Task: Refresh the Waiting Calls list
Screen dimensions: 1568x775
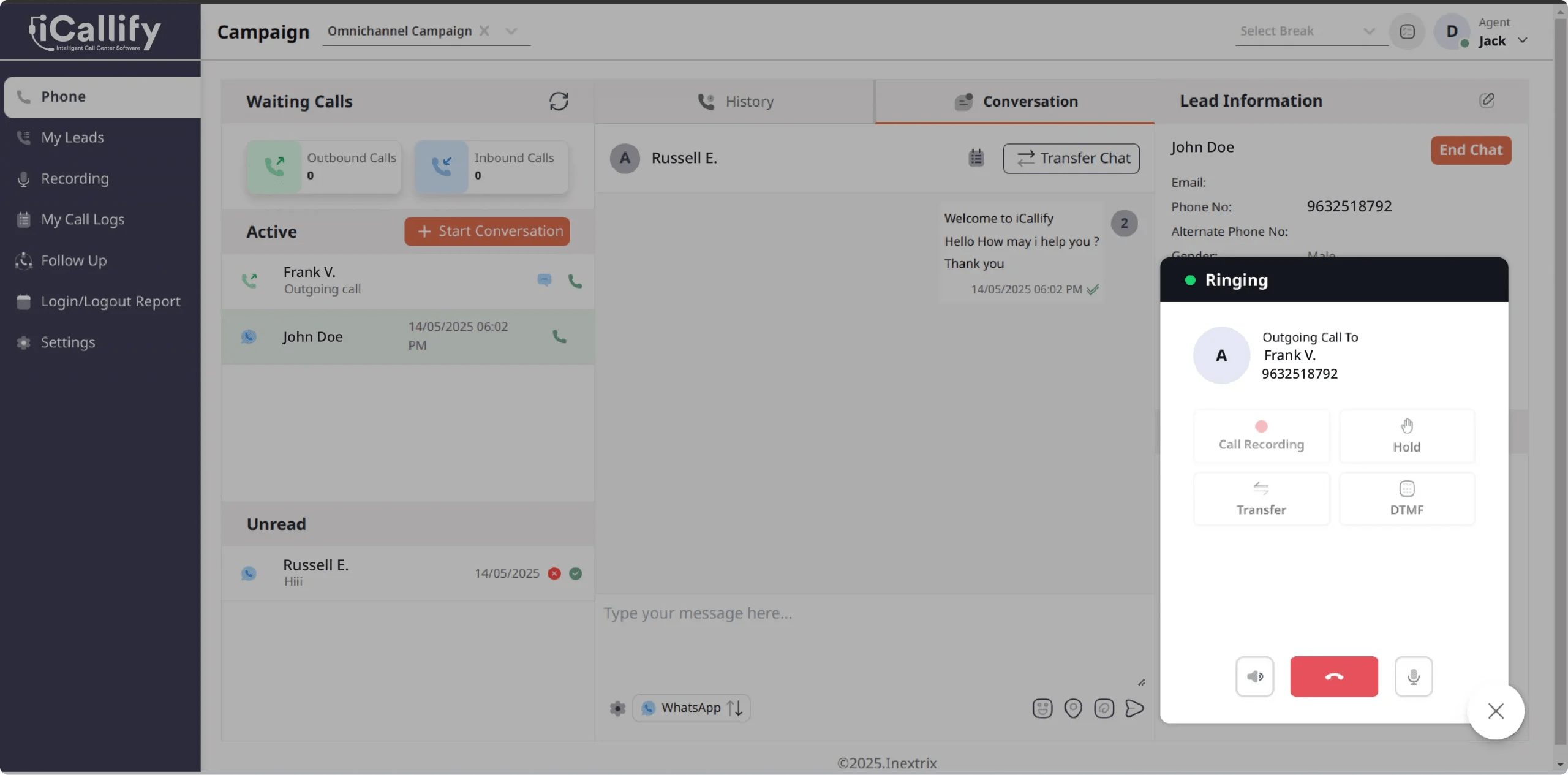Action: pos(559,101)
